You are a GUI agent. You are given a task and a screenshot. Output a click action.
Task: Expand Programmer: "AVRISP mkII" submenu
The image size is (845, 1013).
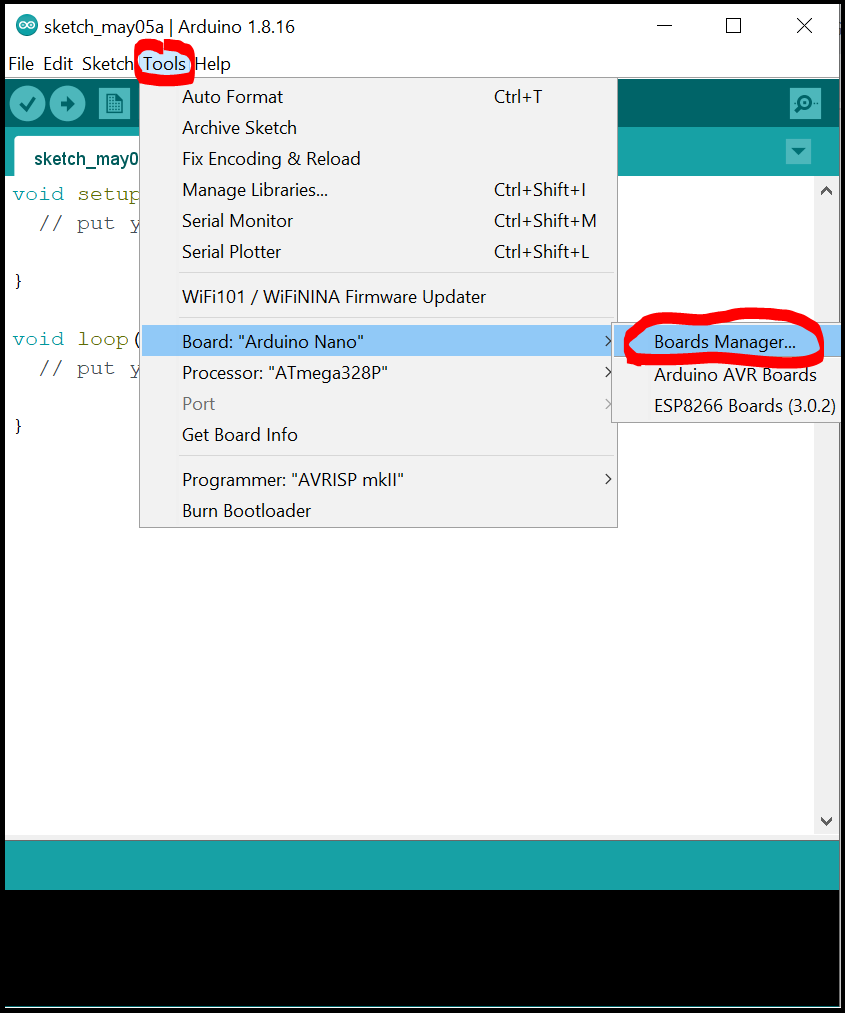(x=378, y=480)
